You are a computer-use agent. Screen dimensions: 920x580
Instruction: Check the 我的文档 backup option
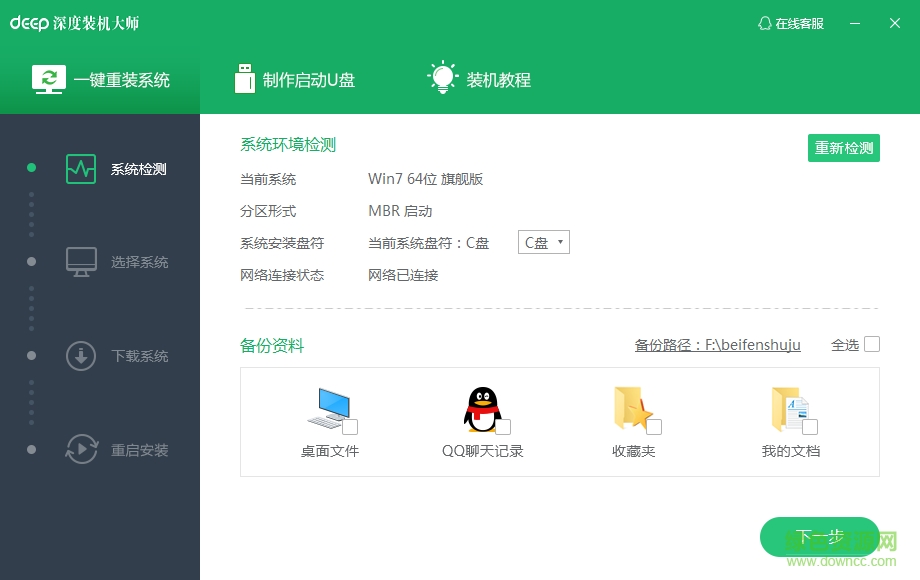(x=810, y=424)
